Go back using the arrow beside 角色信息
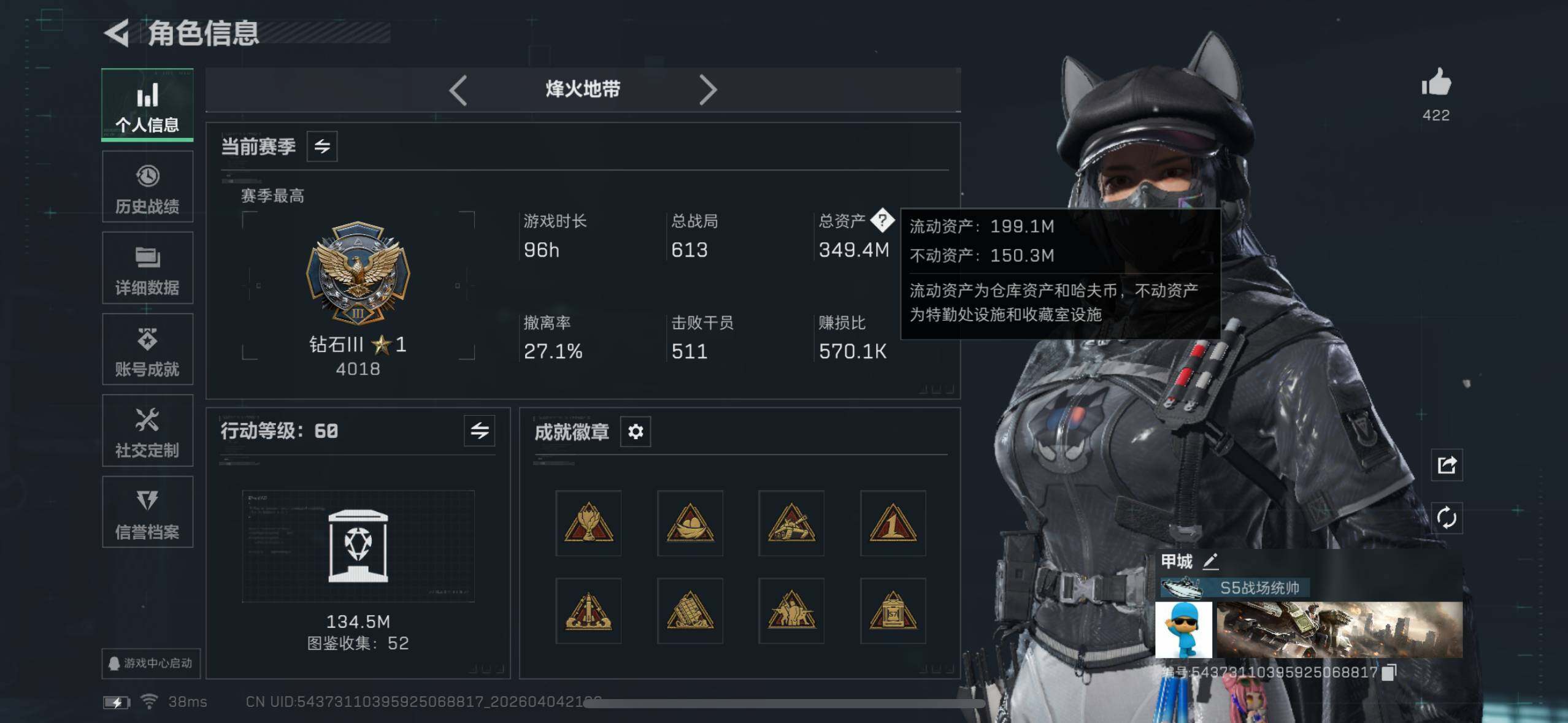This screenshot has height=723, width=1568. (x=117, y=33)
